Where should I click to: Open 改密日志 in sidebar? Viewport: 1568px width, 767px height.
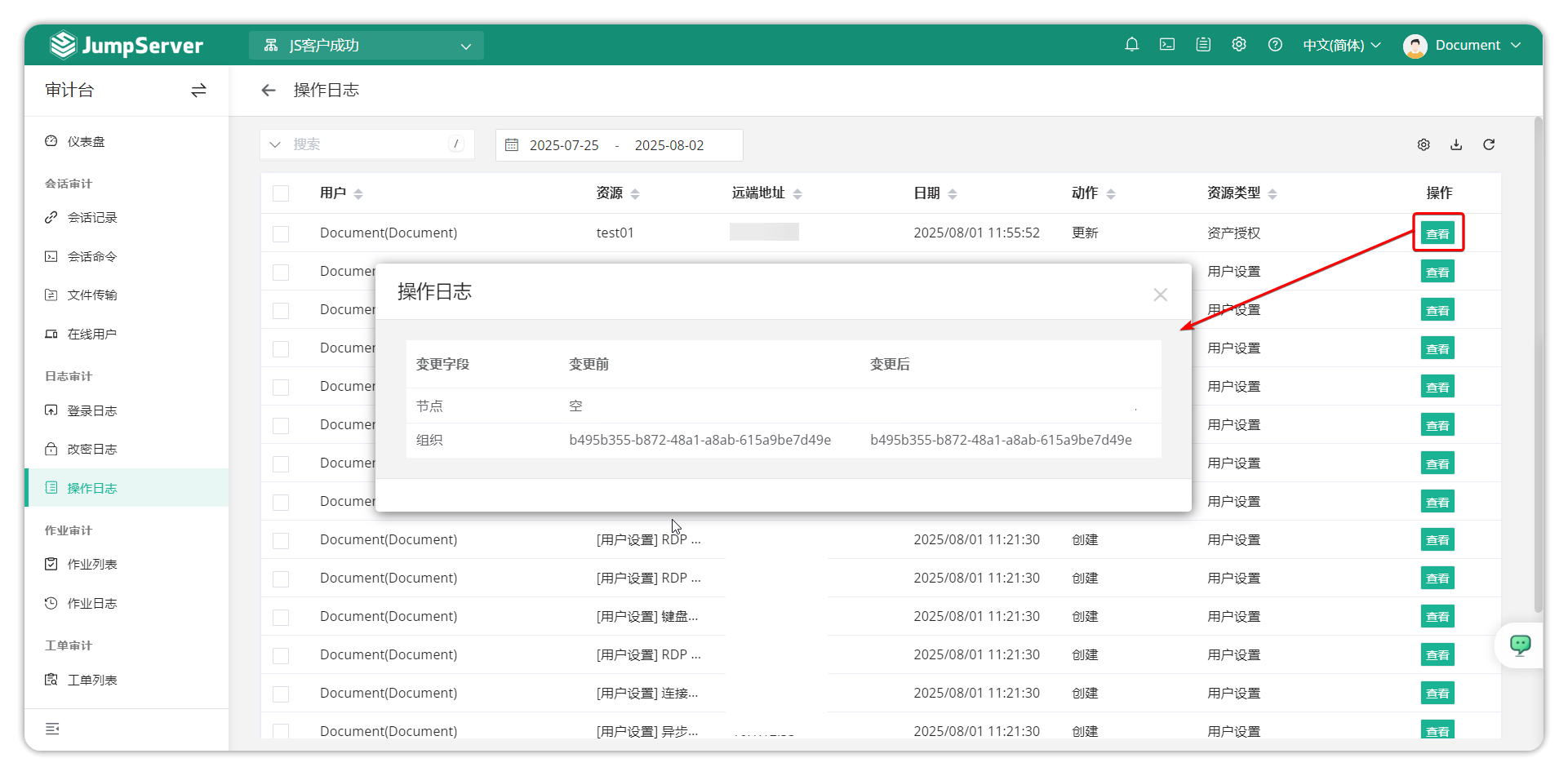pos(127,450)
